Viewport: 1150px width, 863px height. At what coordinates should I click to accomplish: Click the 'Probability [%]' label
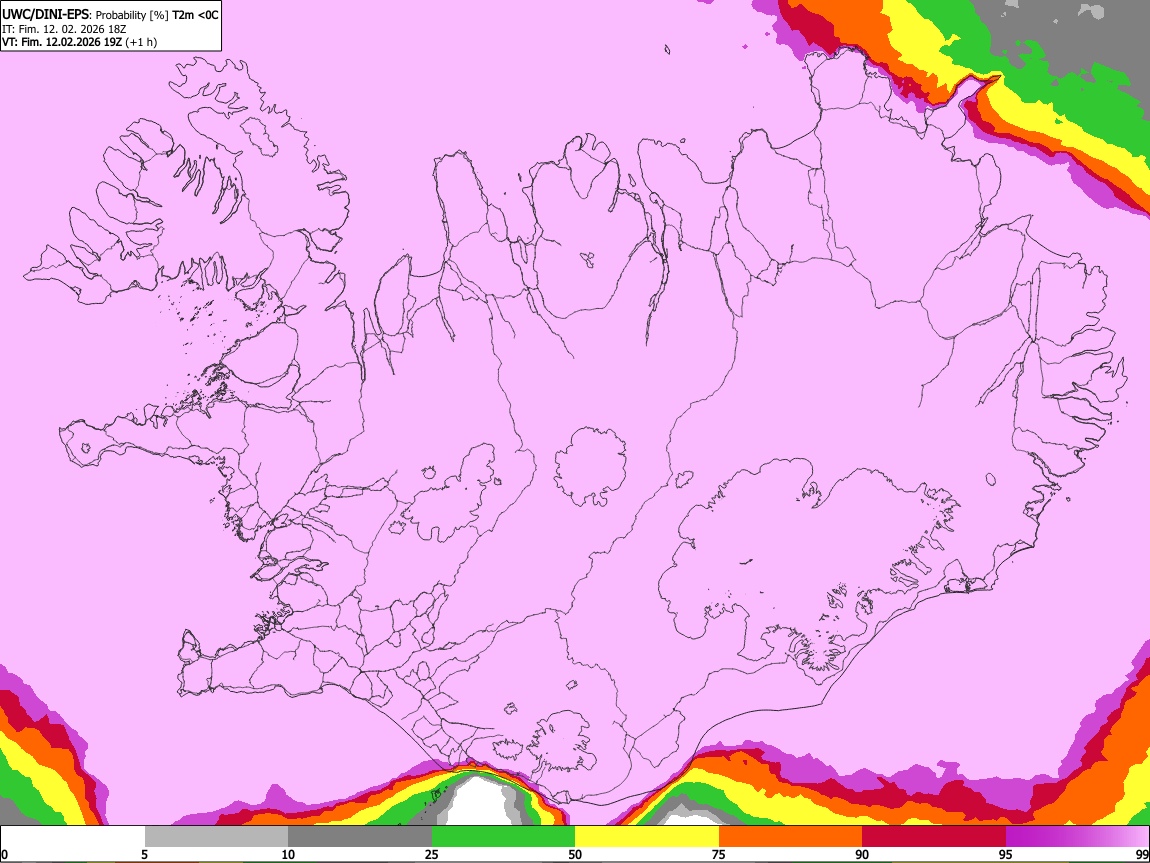click(x=132, y=15)
